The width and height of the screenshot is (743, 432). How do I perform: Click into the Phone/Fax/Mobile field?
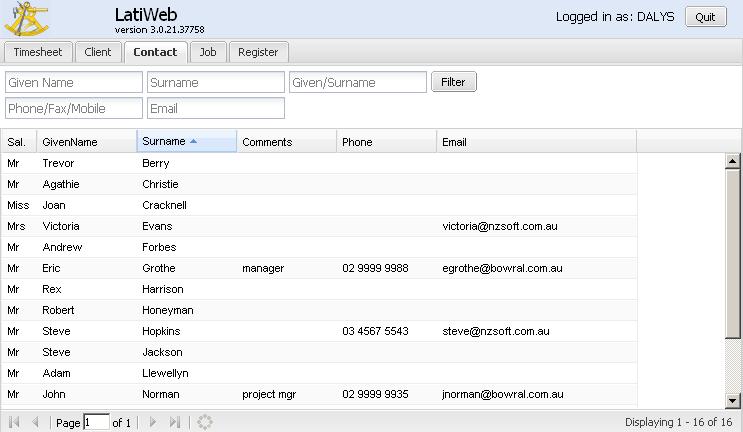tap(74, 108)
